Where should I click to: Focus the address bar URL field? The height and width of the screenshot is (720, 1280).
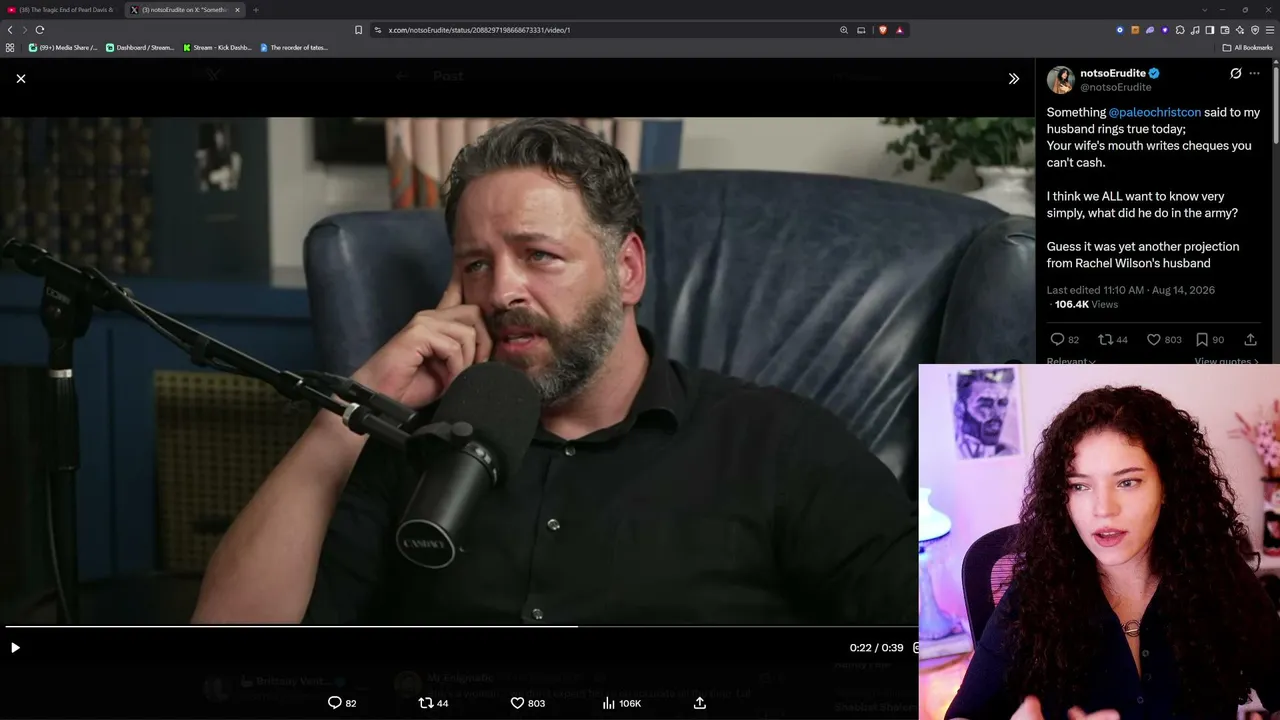pos(600,30)
